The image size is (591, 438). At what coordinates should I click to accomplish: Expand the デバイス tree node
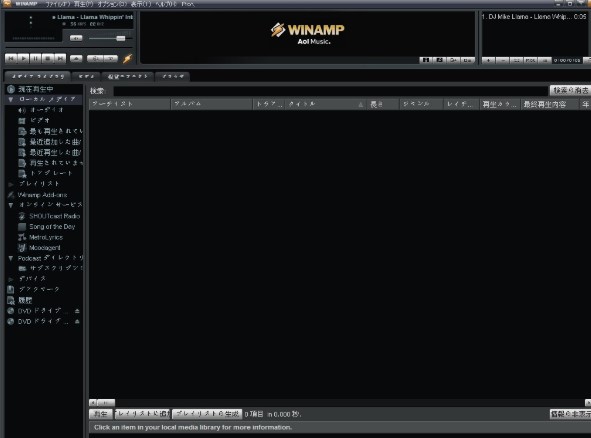11,279
